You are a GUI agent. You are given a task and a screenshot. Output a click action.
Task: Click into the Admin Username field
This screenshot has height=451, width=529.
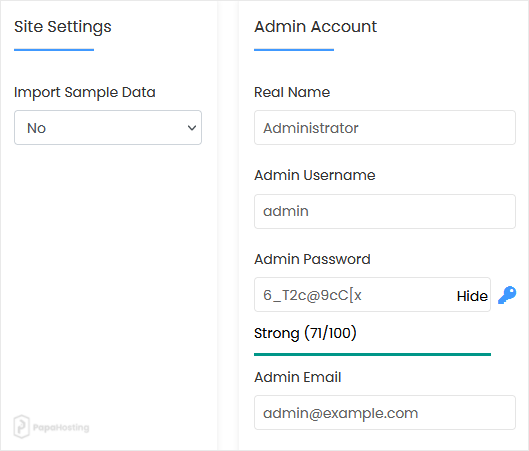point(385,211)
